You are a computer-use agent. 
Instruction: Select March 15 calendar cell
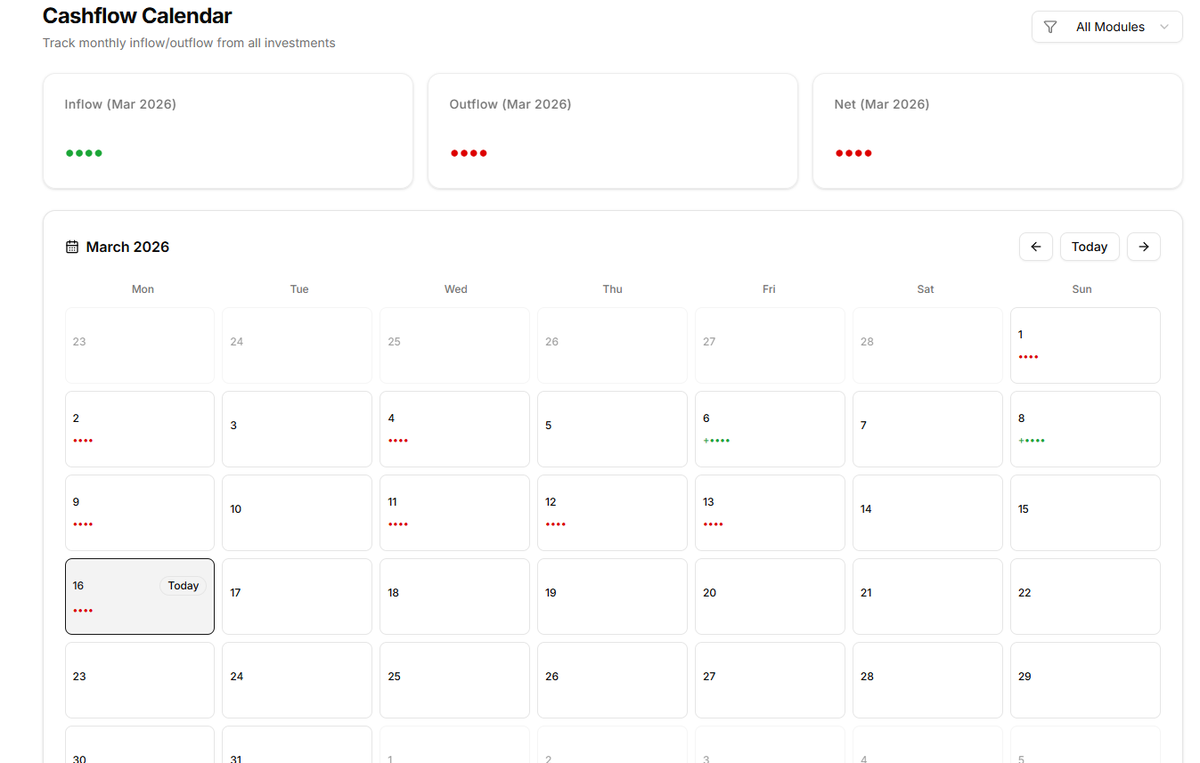tap(1085, 513)
